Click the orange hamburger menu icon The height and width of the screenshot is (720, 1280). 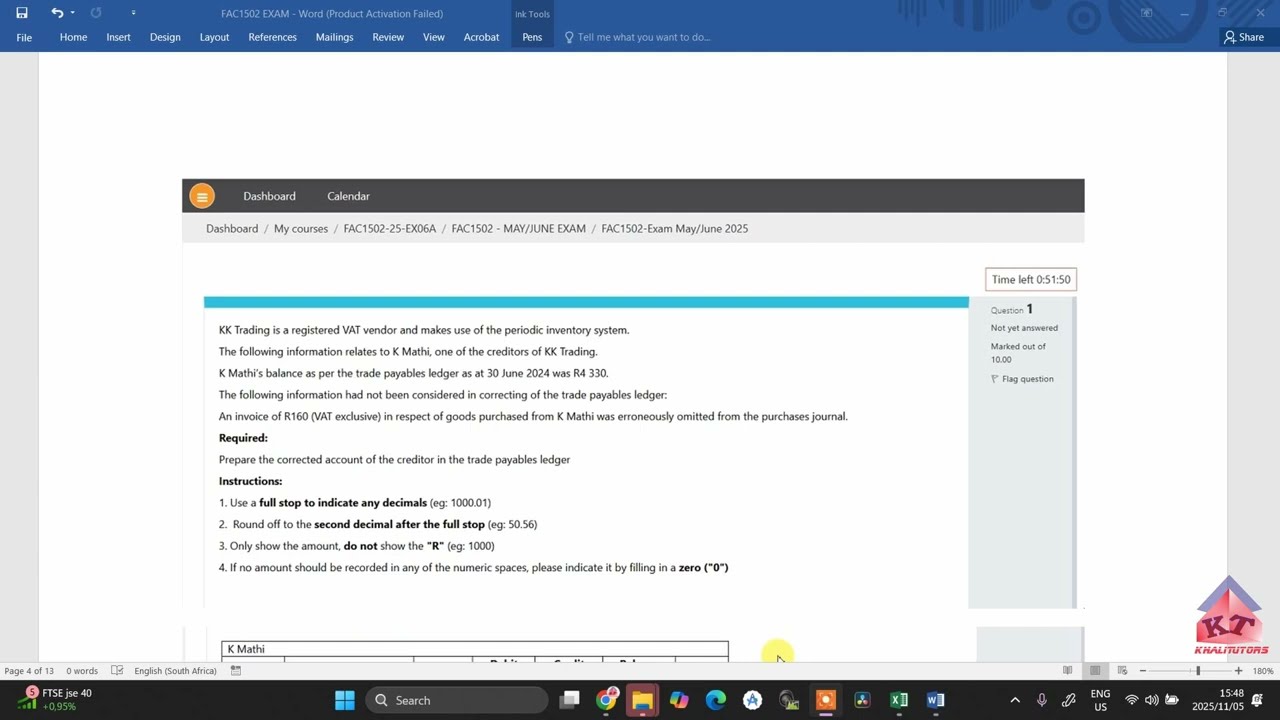click(202, 196)
